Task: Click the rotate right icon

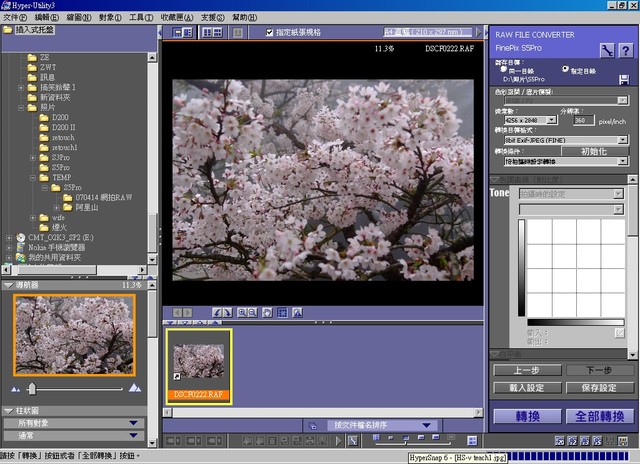Action: pyautogui.click(x=227, y=313)
